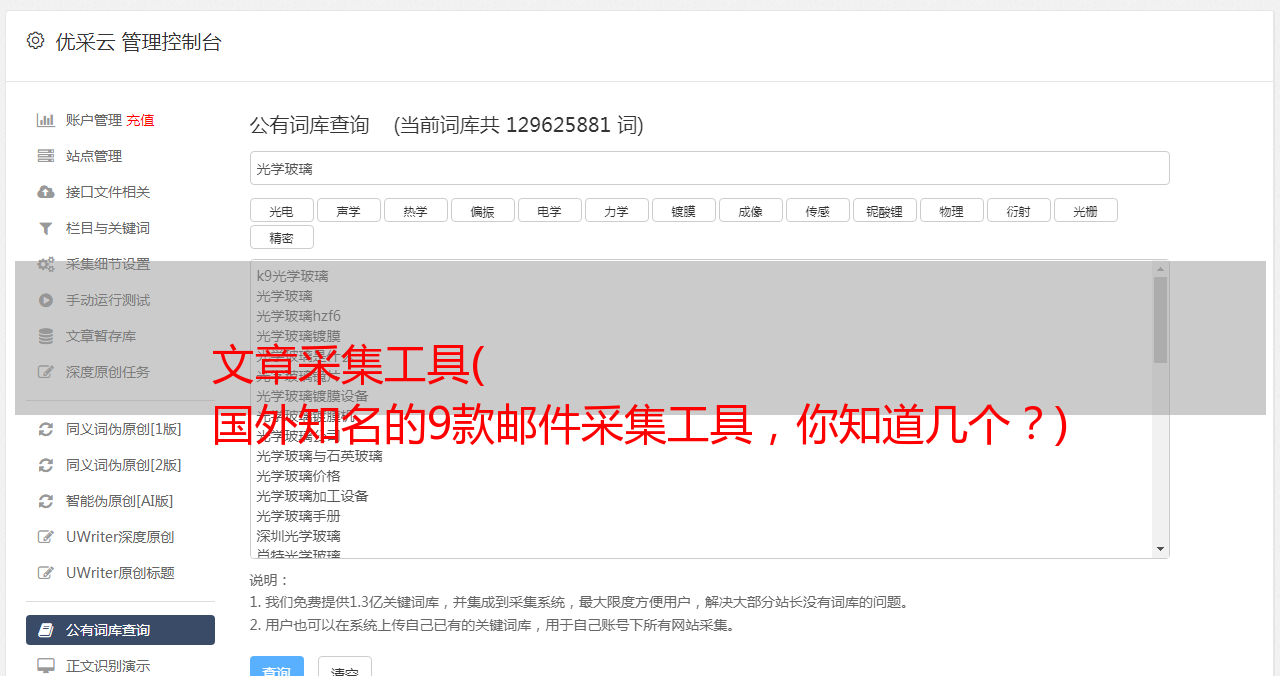Click the funnel icon beside 栏目与关键词
The height and width of the screenshot is (676, 1280).
pyautogui.click(x=46, y=228)
